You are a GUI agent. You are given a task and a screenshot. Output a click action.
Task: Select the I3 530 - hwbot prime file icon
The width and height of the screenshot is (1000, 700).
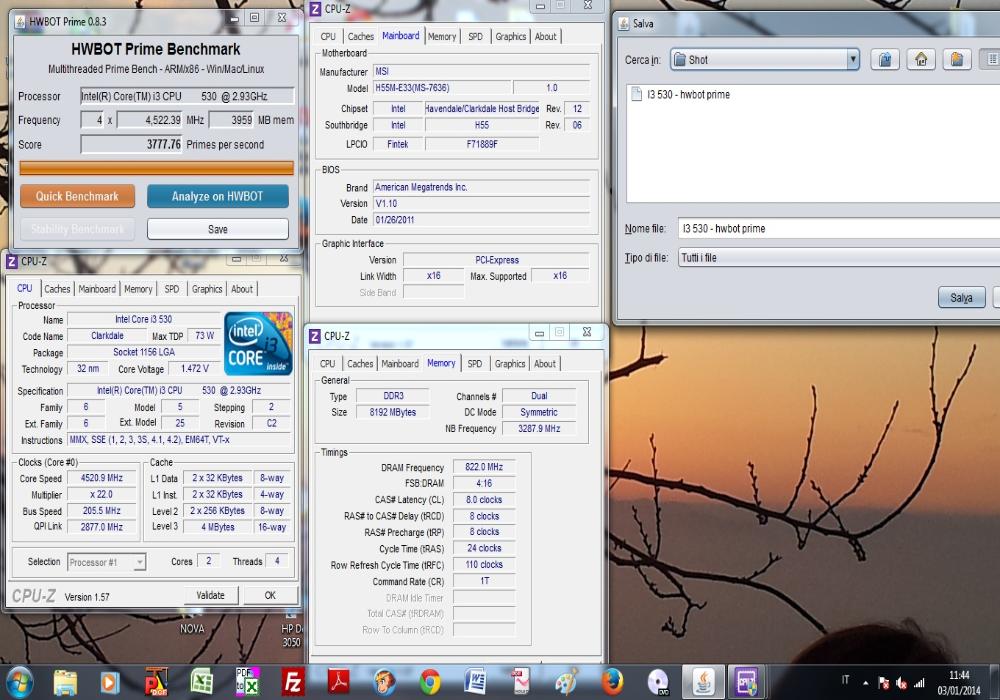[636, 94]
